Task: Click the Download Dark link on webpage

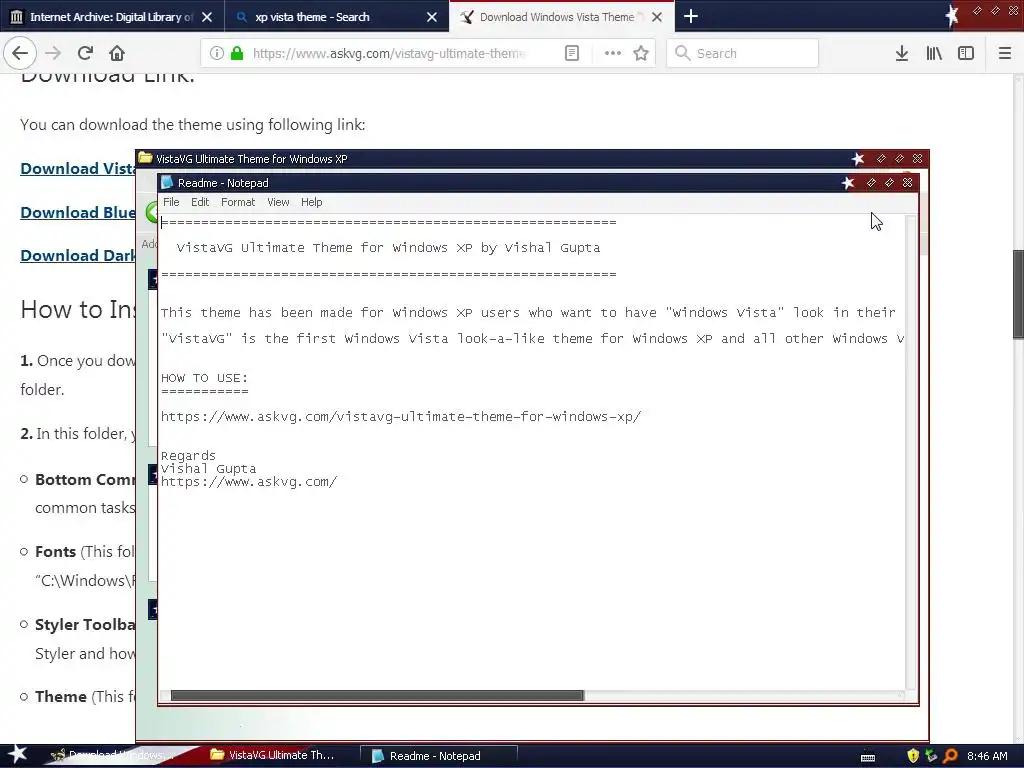Action: [x=78, y=255]
